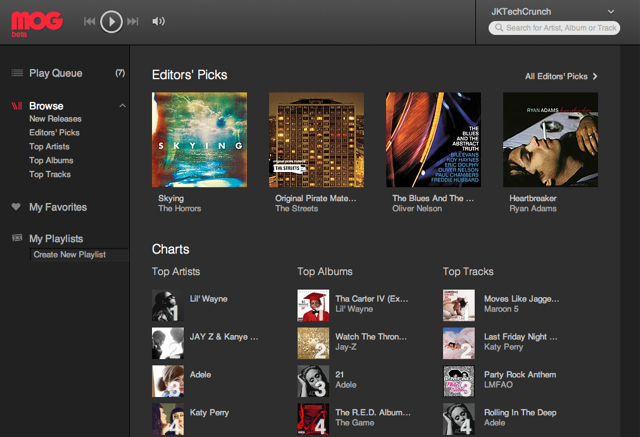This screenshot has height=437, width=640.
Task: Skip to the previous track
Action: (89, 21)
